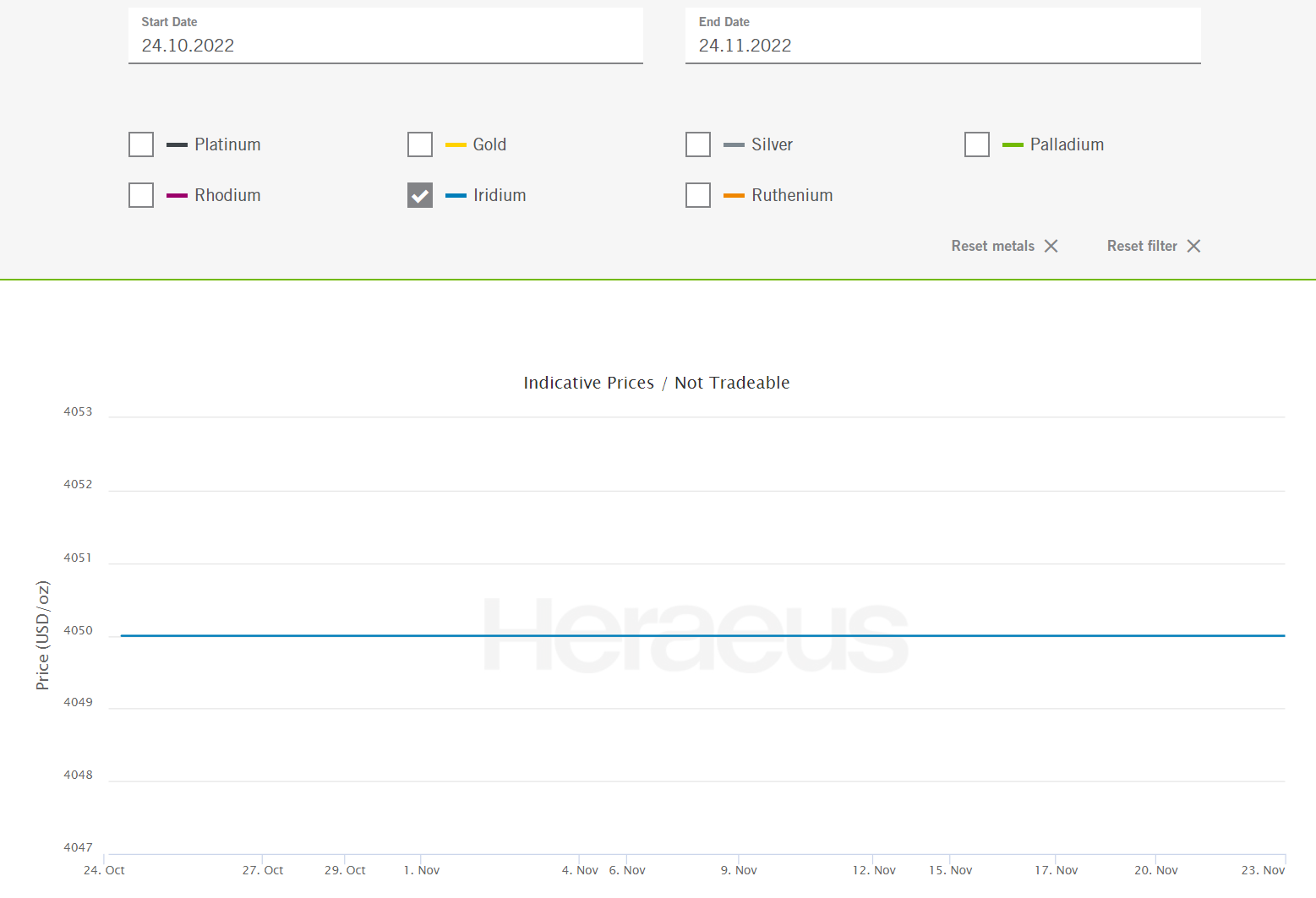The width and height of the screenshot is (1316, 898).
Task: Click the orange Ruthenium color line
Action: pos(734,195)
